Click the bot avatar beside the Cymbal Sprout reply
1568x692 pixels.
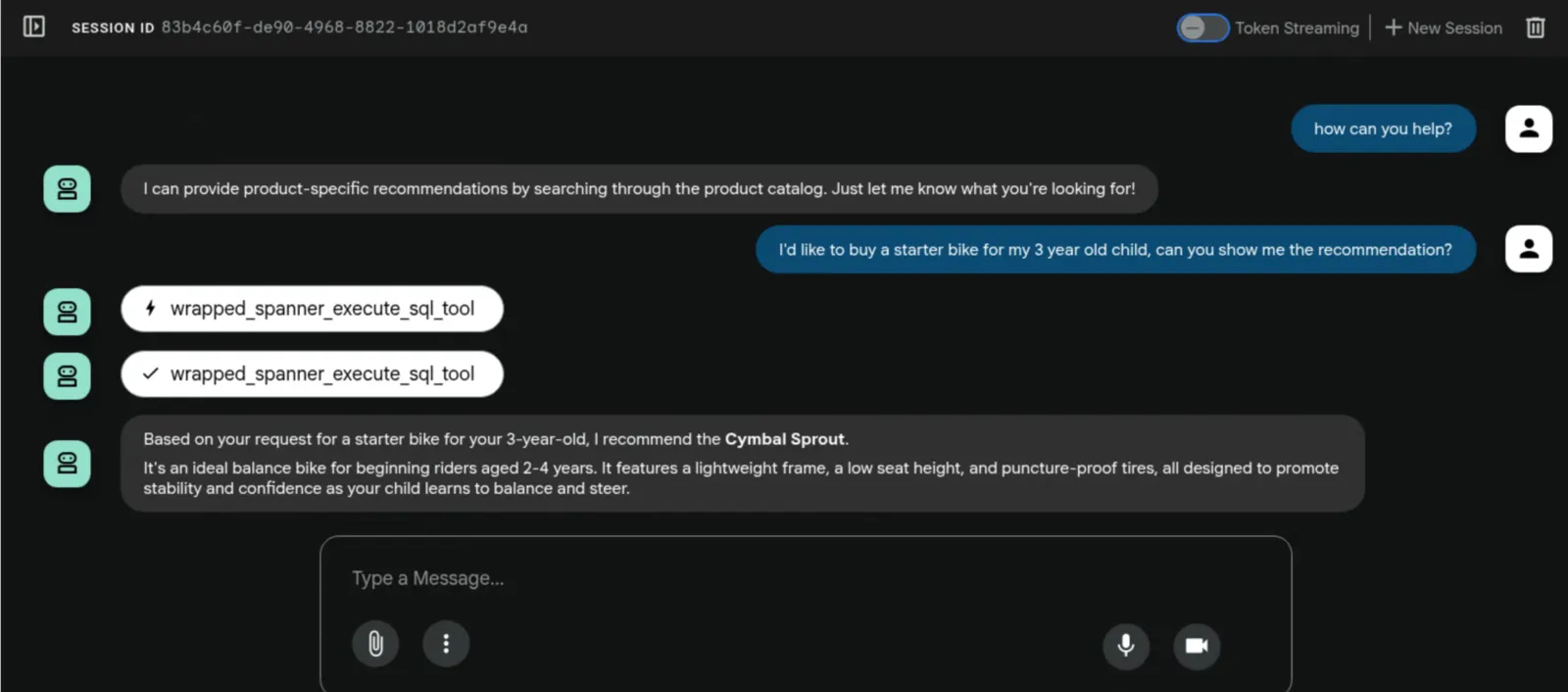click(x=67, y=464)
